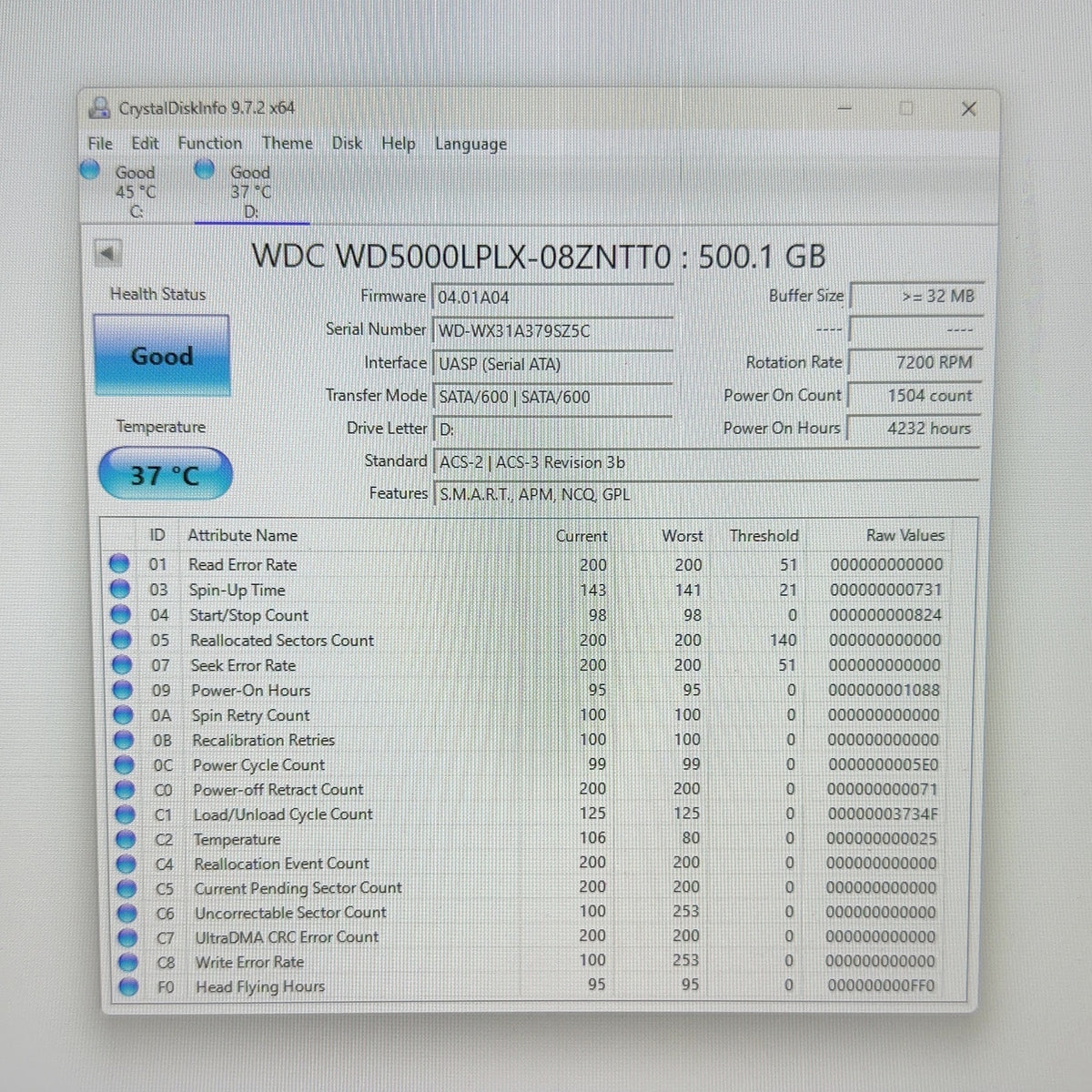Click the Drive Letter field D:
The width and height of the screenshot is (1092, 1092).
tap(553, 430)
